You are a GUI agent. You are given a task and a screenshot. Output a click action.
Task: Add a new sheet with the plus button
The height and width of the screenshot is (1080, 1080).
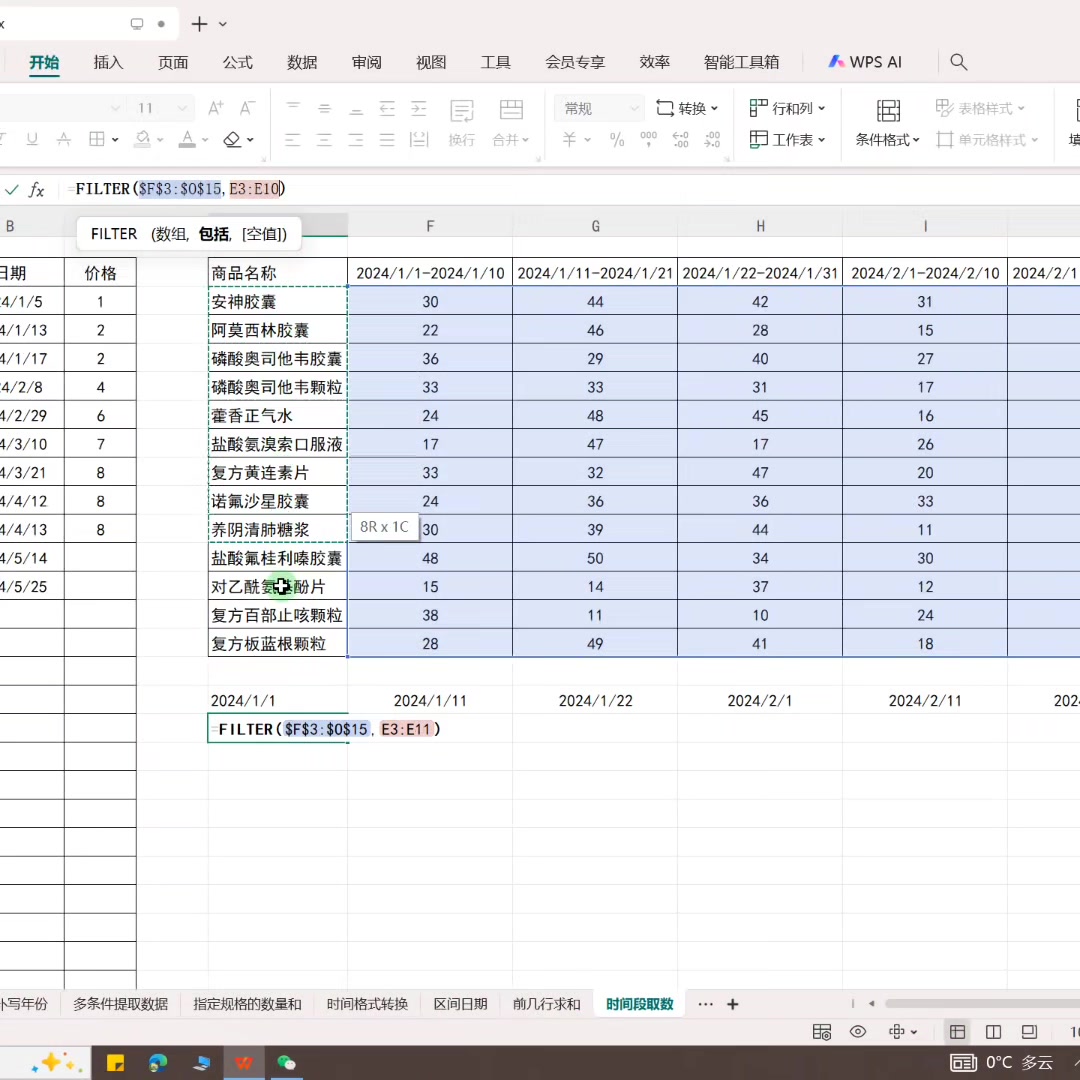coord(732,1004)
